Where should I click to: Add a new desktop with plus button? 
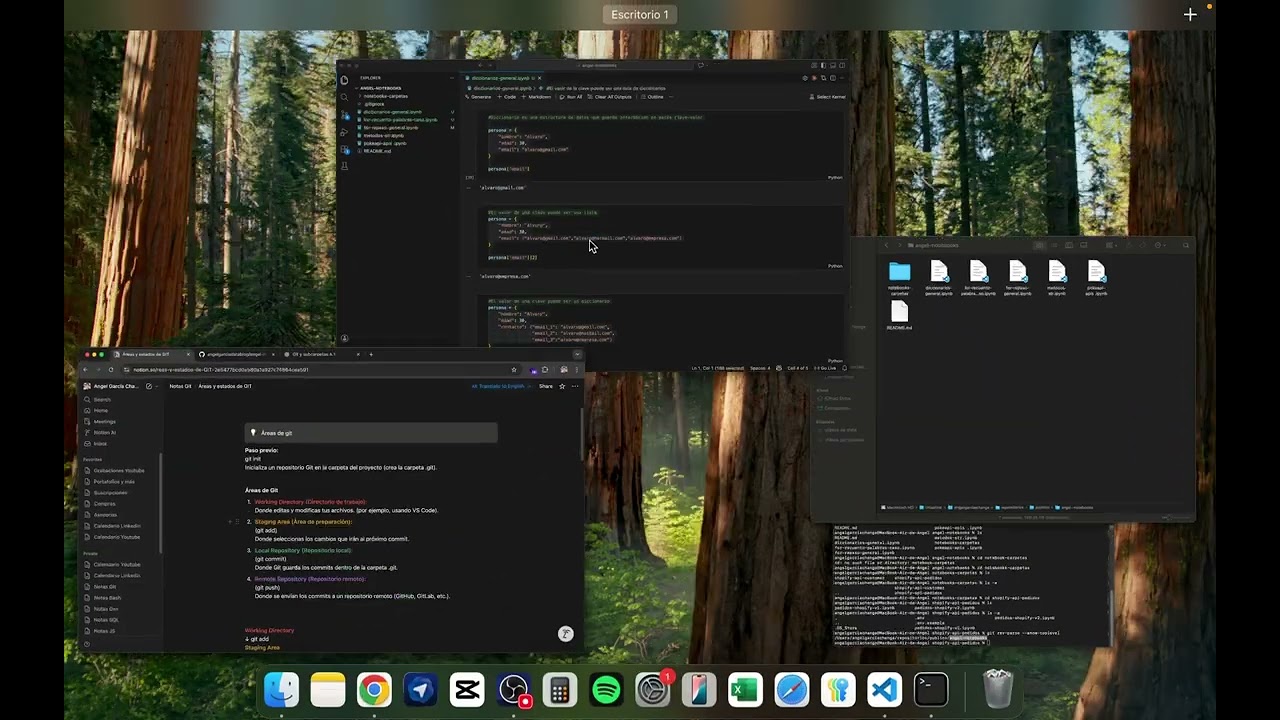[x=1190, y=14]
